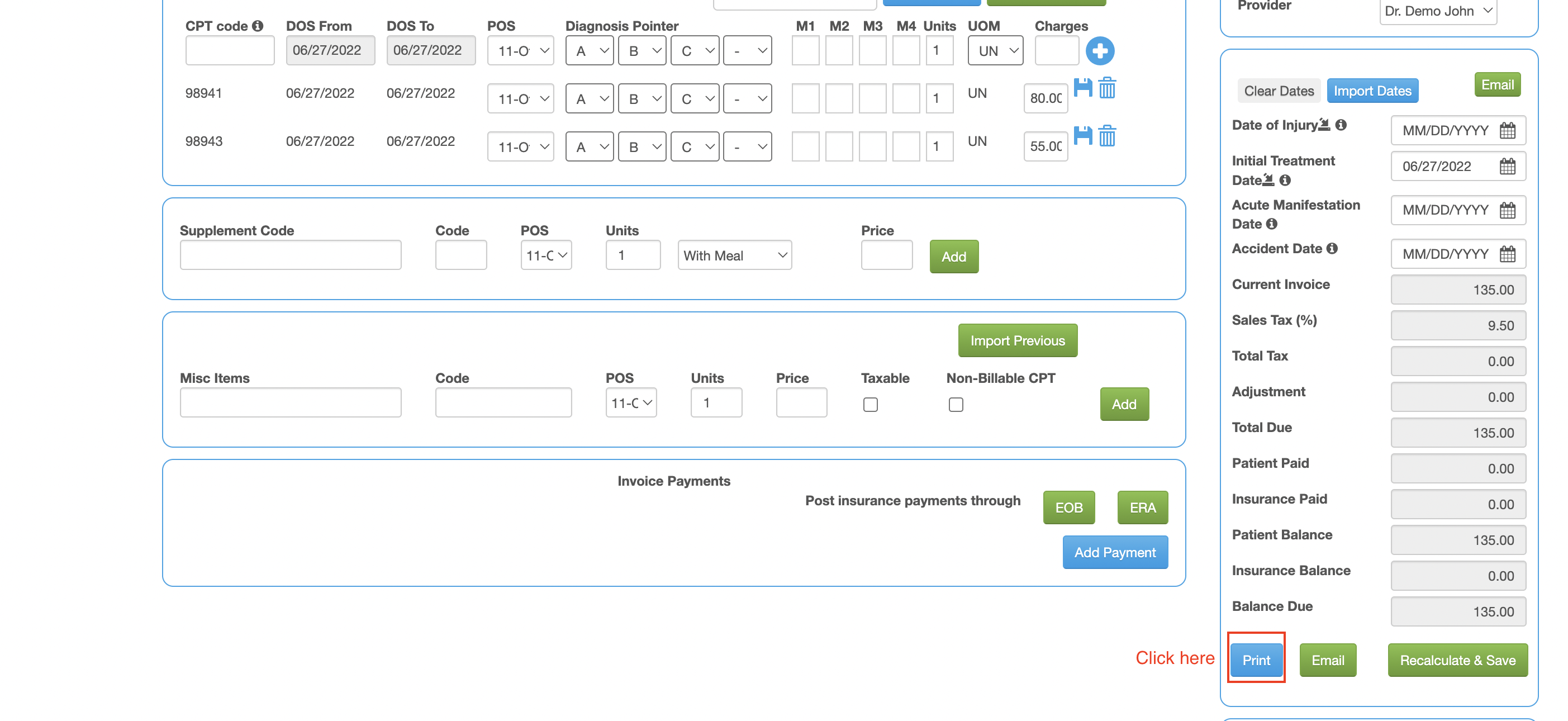Click into the Supplement Code input field
1568x721 pixels.
coord(291,255)
